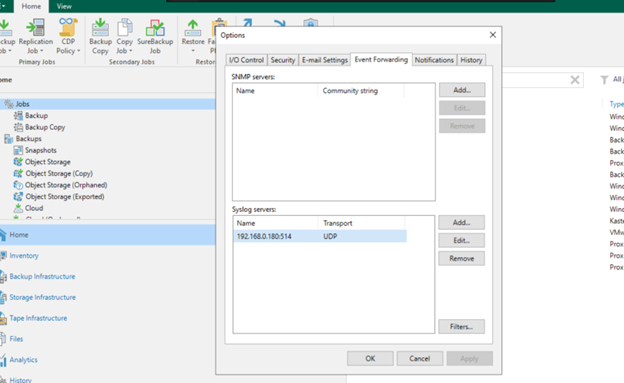Add a new SNMP server

(462, 90)
